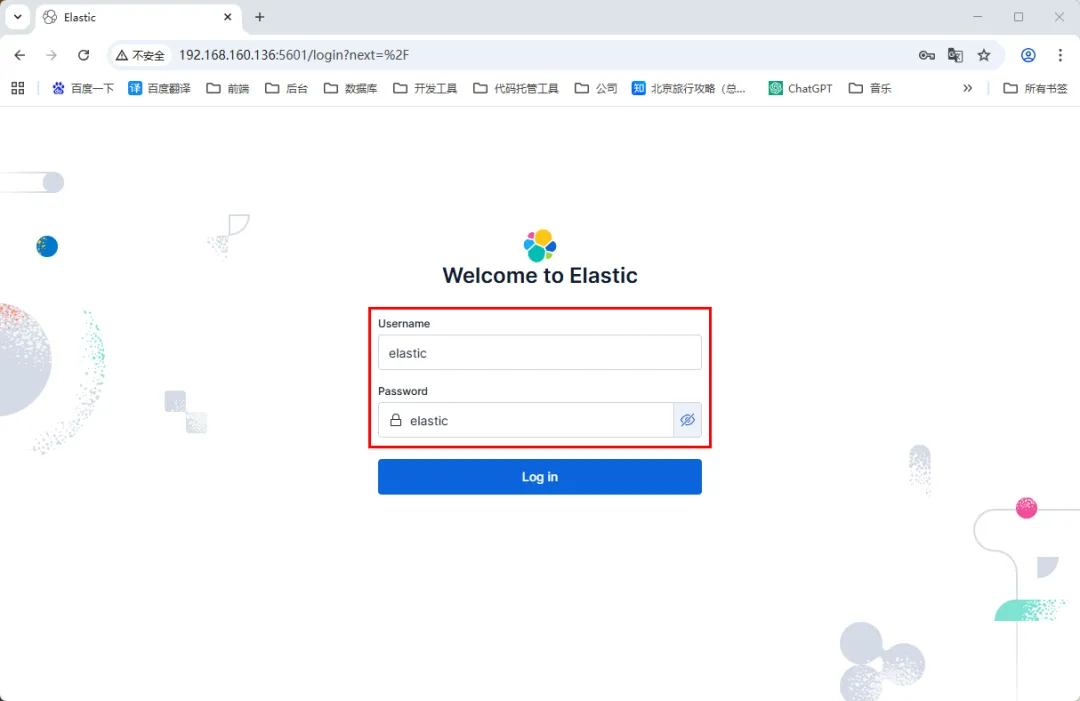Open the 公司 bookmark folder
This screenshot has height=701, width=1080.
tap(596, 88)
